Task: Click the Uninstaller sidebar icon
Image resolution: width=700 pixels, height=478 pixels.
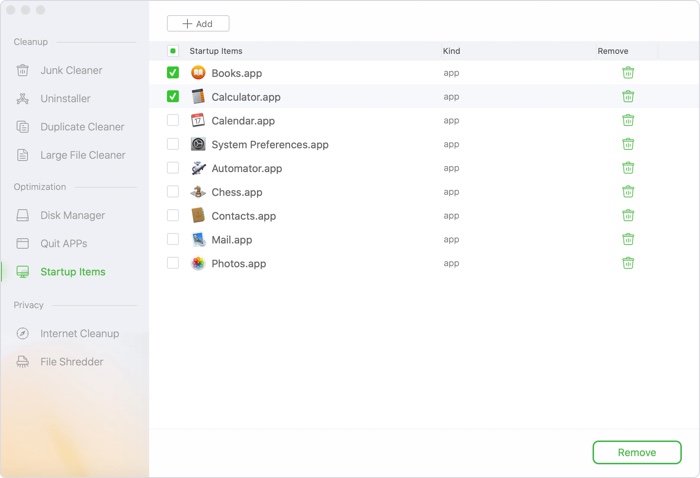Action: 22,99
